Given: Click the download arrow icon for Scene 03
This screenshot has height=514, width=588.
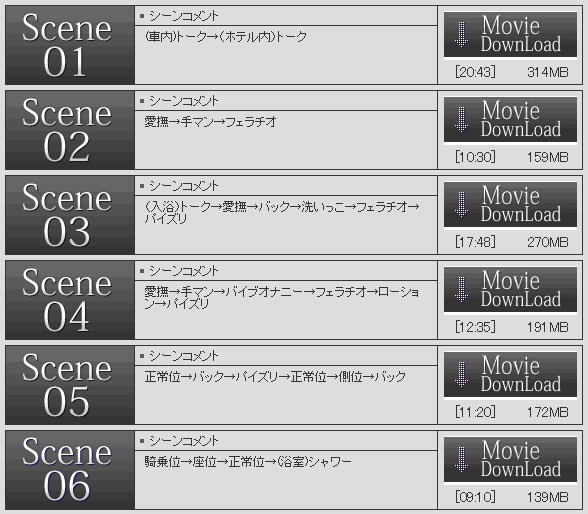Looking at the screenshot, I should click(x=461, y=204).
